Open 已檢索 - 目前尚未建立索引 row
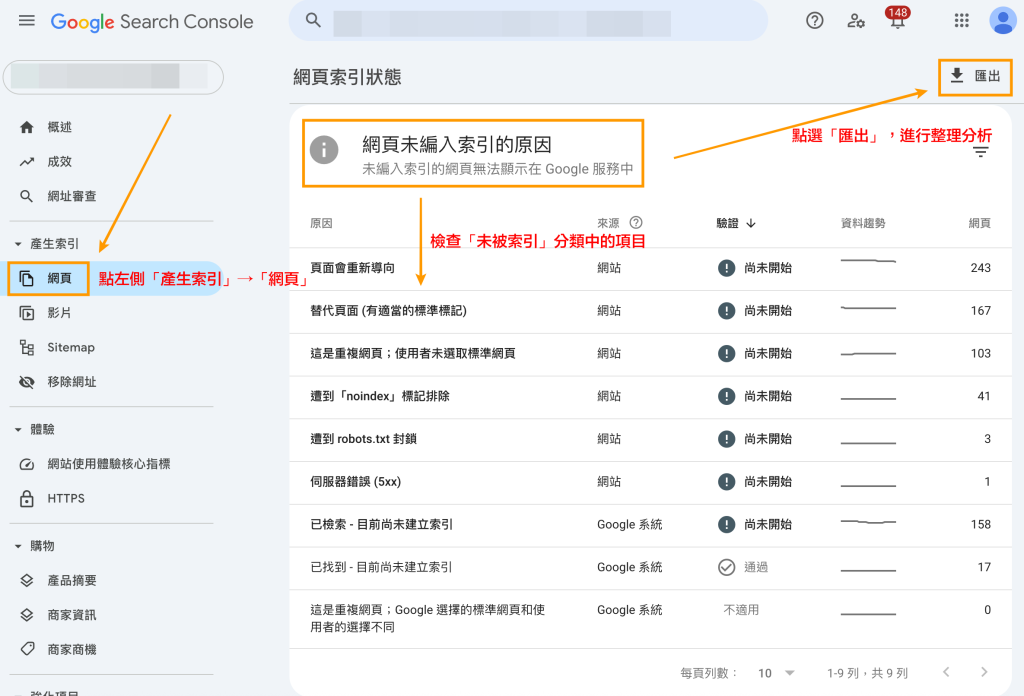 click(x=650, y=525)
